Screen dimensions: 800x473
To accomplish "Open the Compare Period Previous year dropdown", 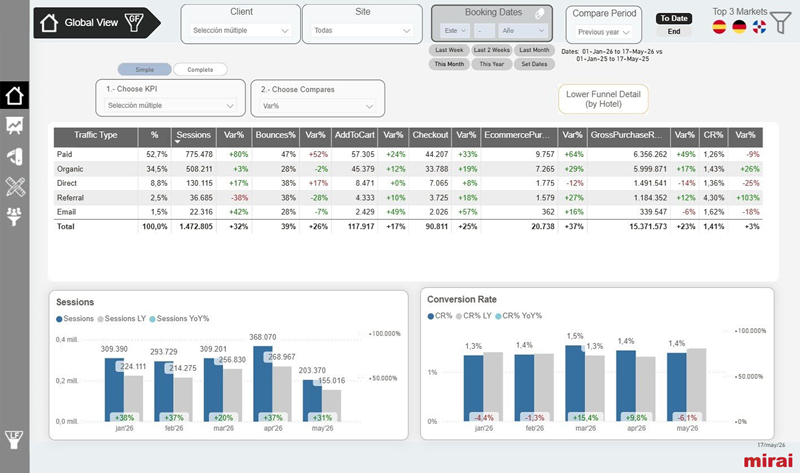I will 604,32.
